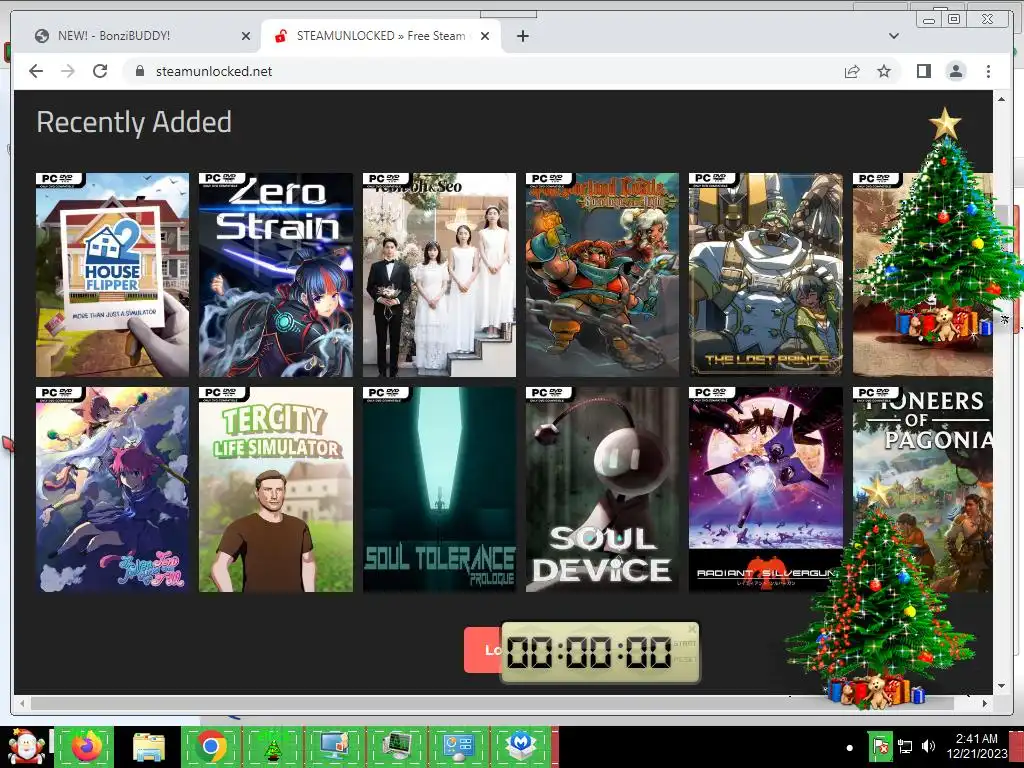This screenshot has width=1024, height=768.
Task: Open the Chrome profile avatar
Action: coord(956,71)
